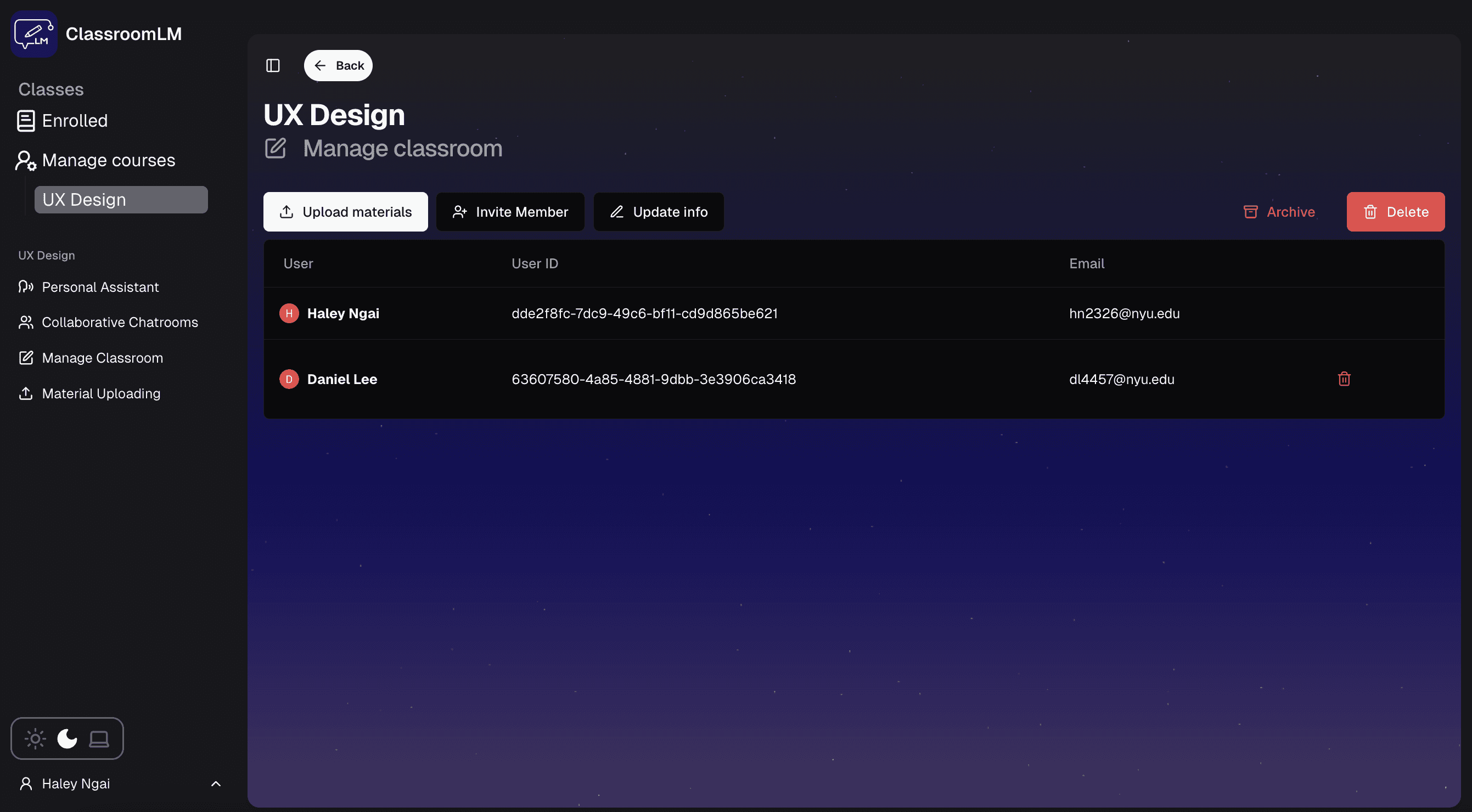This screenshot has height=812, width=1472.
Task: Open Personal Assistant from sidebar
Action: (100, 287)
